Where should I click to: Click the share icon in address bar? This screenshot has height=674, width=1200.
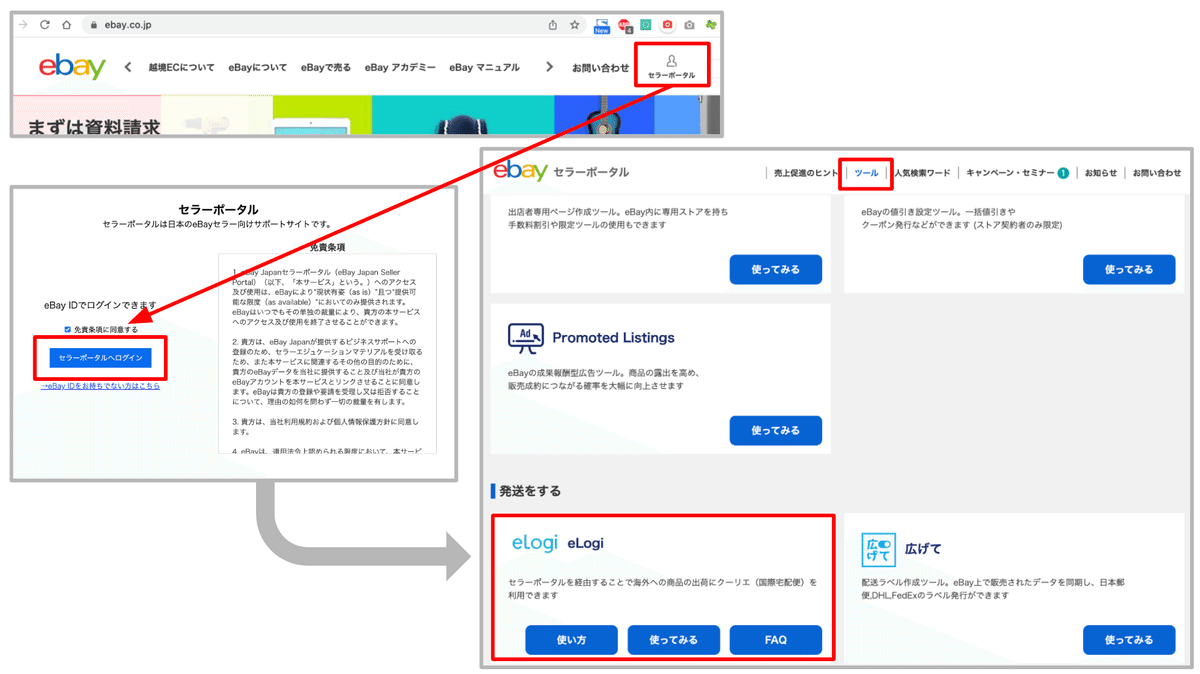pos(552,25)
